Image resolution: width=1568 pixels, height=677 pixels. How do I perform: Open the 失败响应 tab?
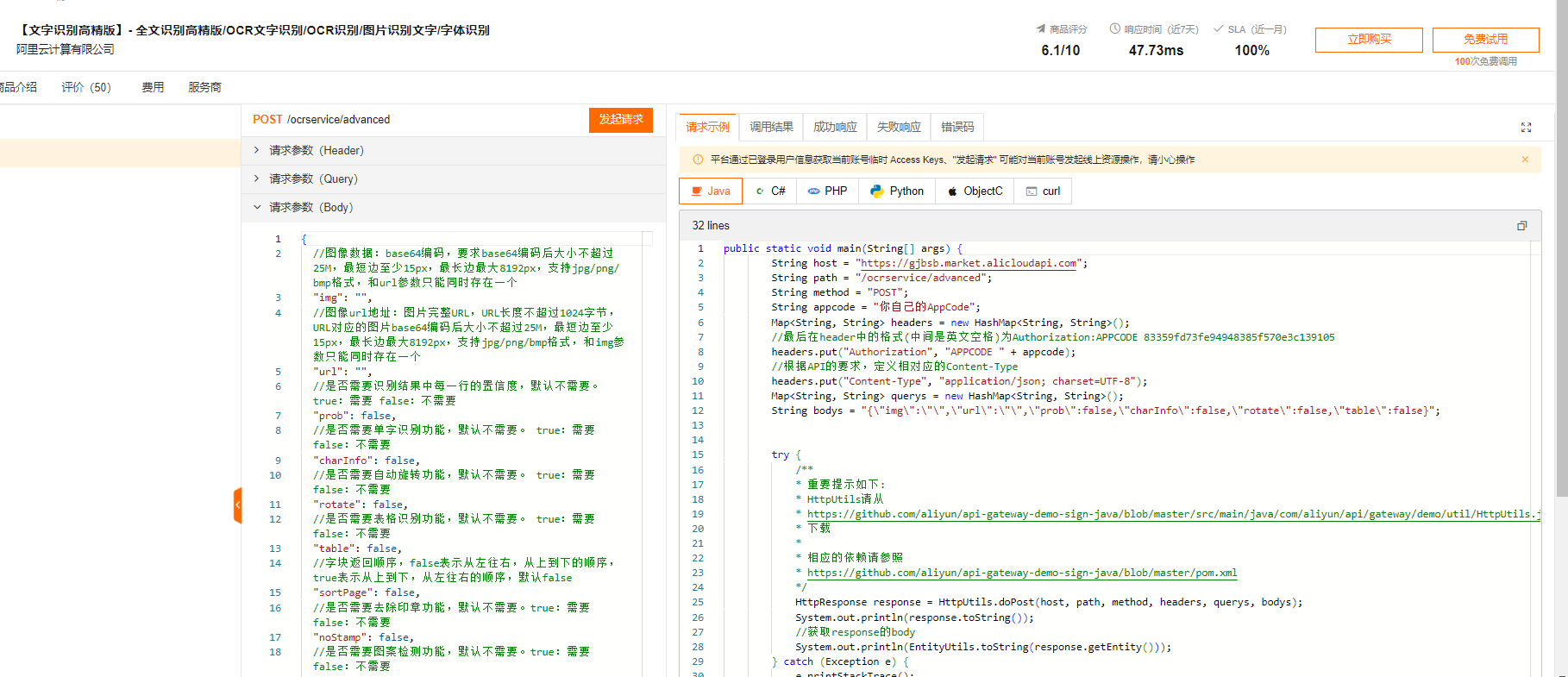click(899, 127)
